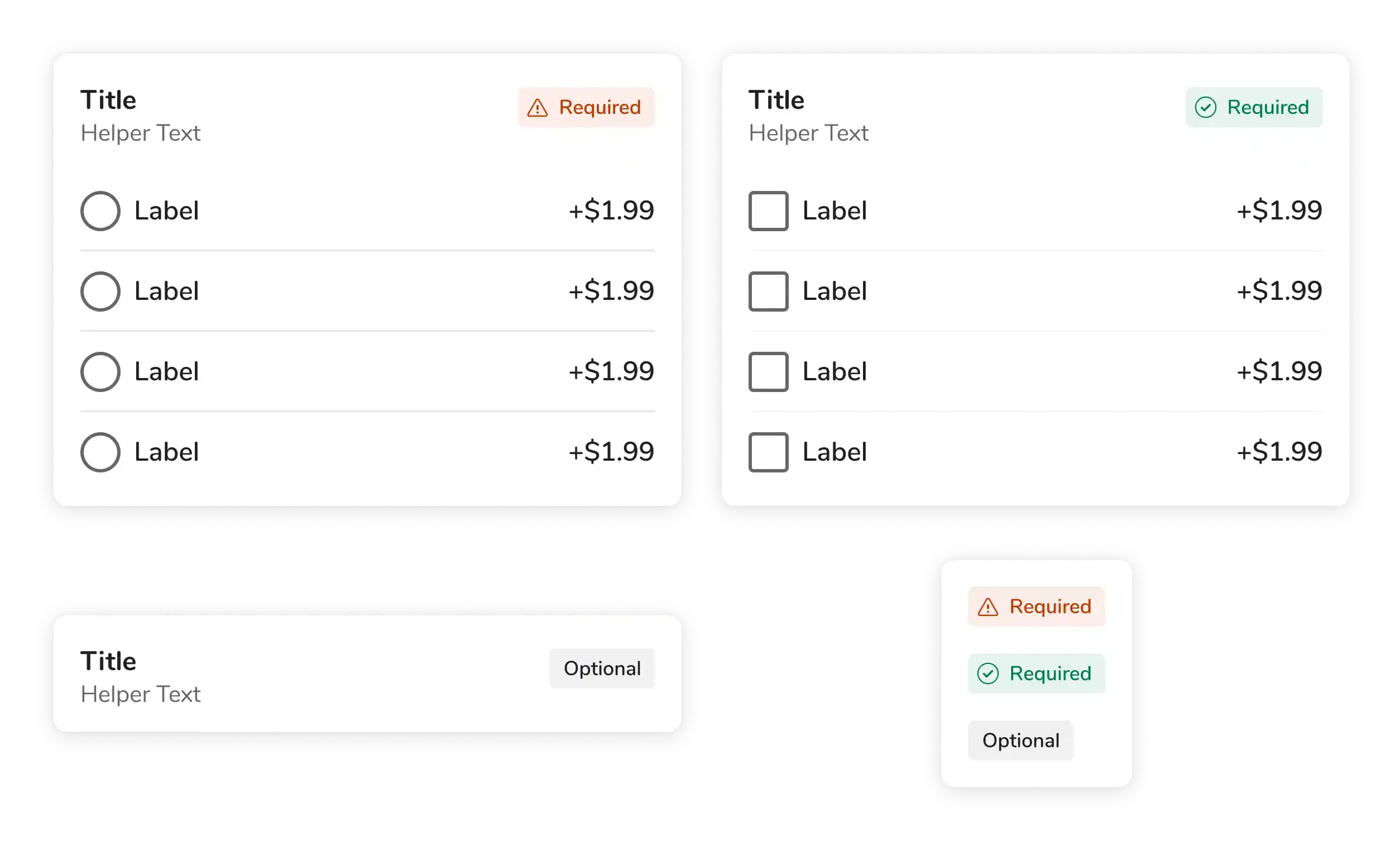
Task: Click the green check circle icon in the checkbox card badge
Action: pyautogui.click(x=1205, y=107)
